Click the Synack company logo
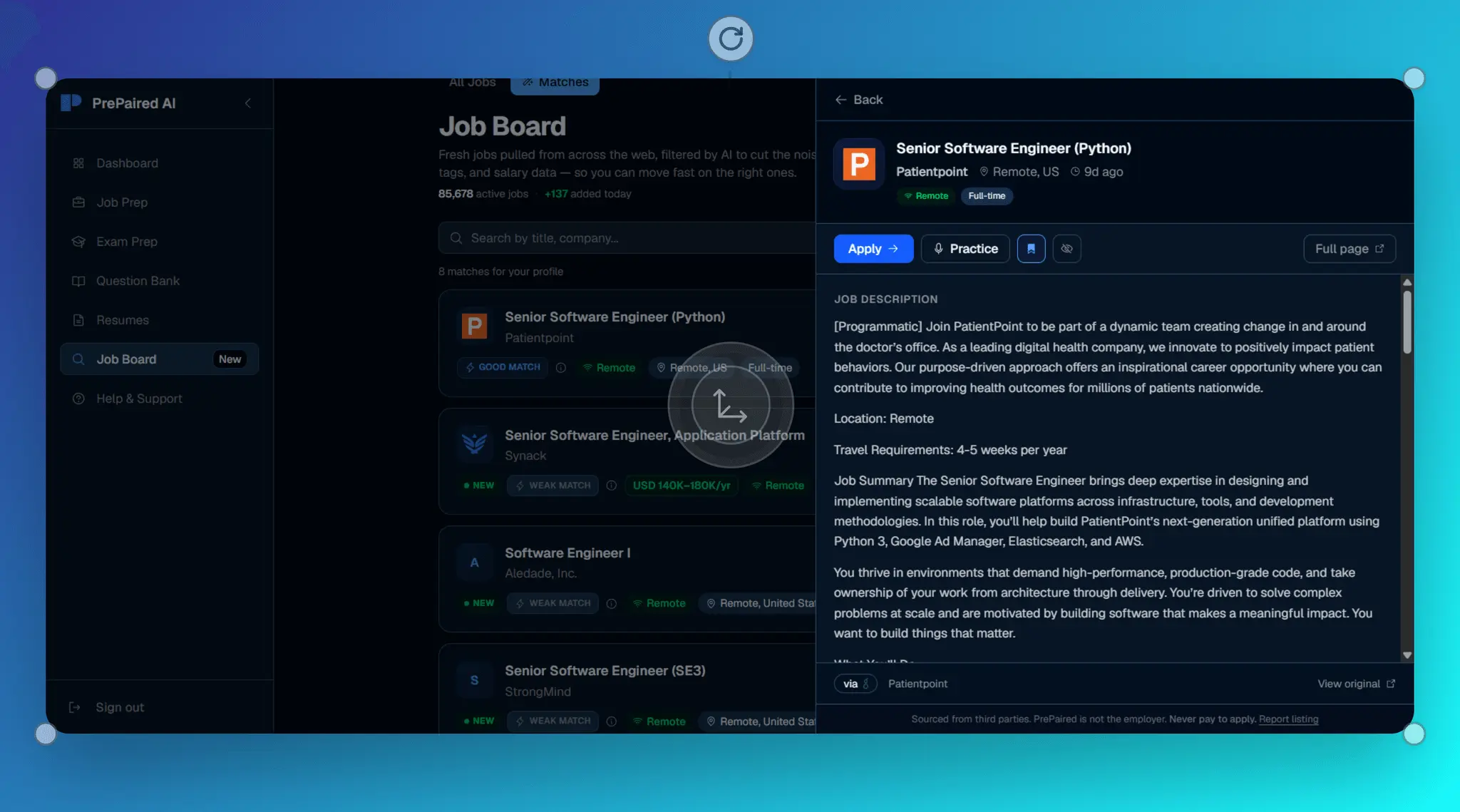The width and height of the screenshot is (1460, 812). pos(474,444)
